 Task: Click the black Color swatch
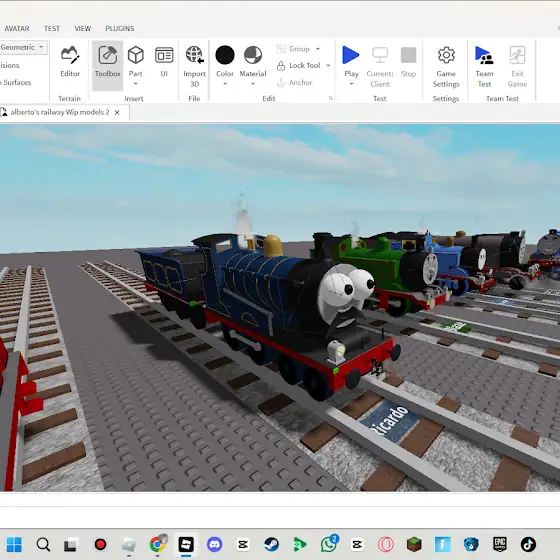click(x=225, y=55)
